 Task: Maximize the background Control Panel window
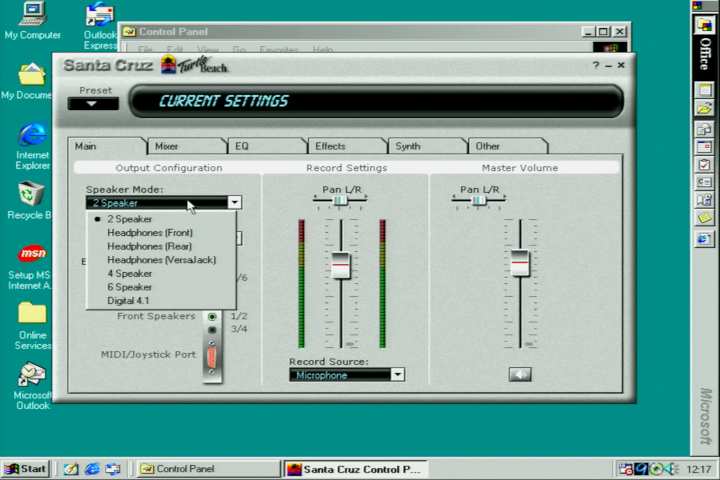pyautogui.click(x=603, y=31)
